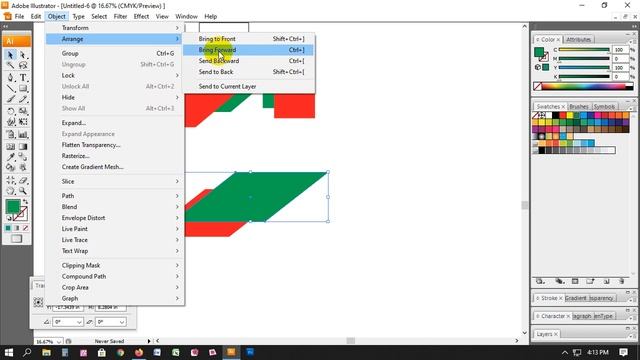Switch to the Symbols tab

(x=604, y=107)
